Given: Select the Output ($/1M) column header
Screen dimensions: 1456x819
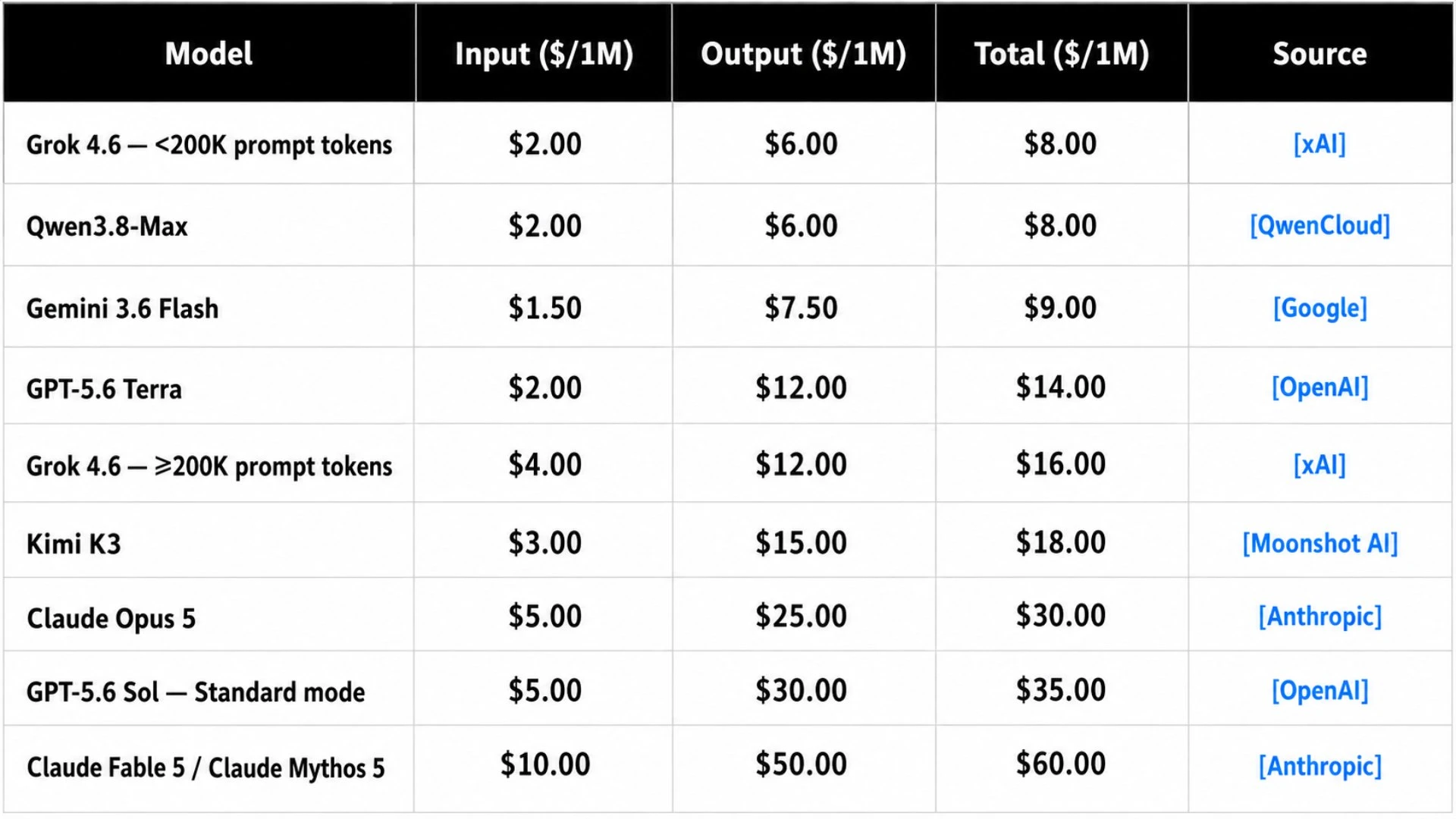Looking at the screenshot, I should pos(804,54).
